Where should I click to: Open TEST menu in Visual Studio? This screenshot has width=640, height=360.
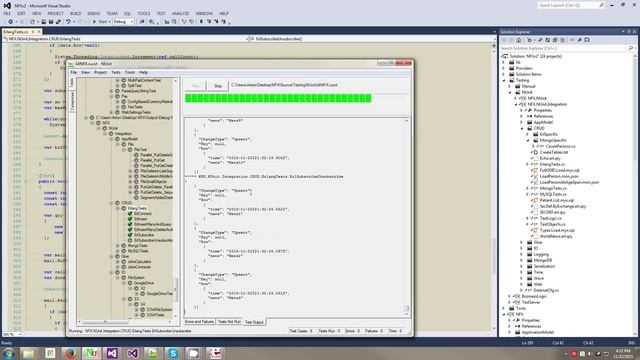[161, 13]
